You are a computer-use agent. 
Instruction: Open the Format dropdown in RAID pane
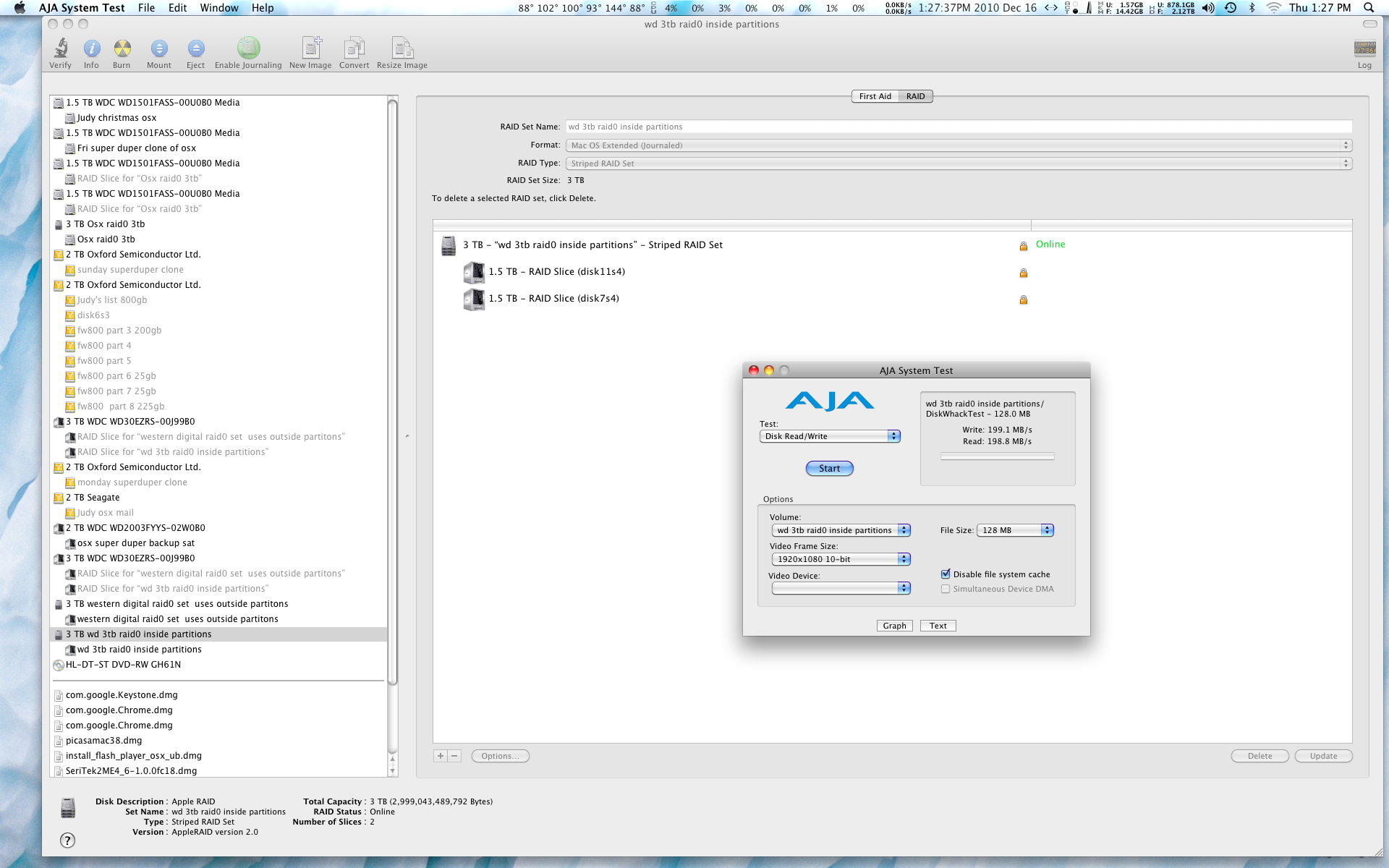(959, 145)
